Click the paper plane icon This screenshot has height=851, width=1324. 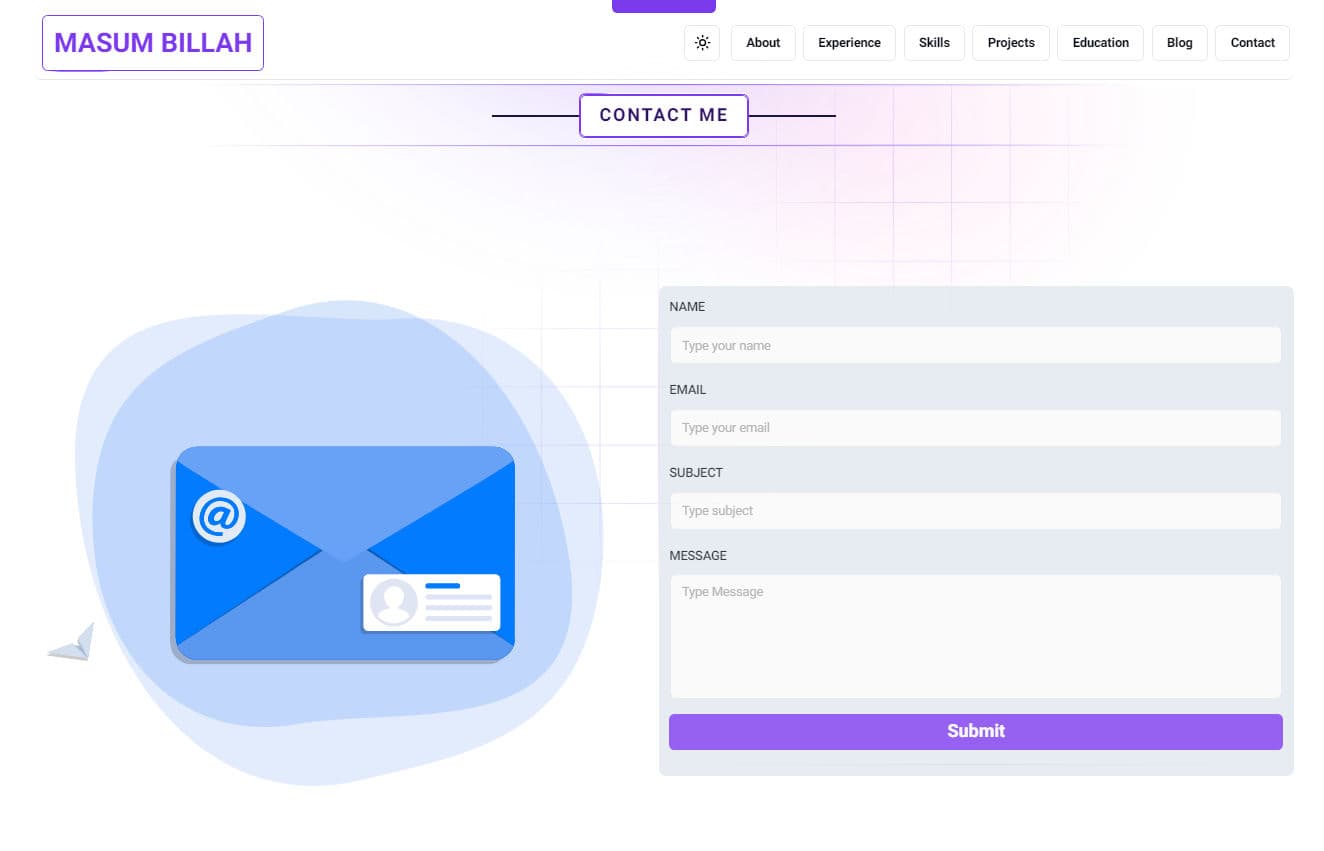coord(73,643)
